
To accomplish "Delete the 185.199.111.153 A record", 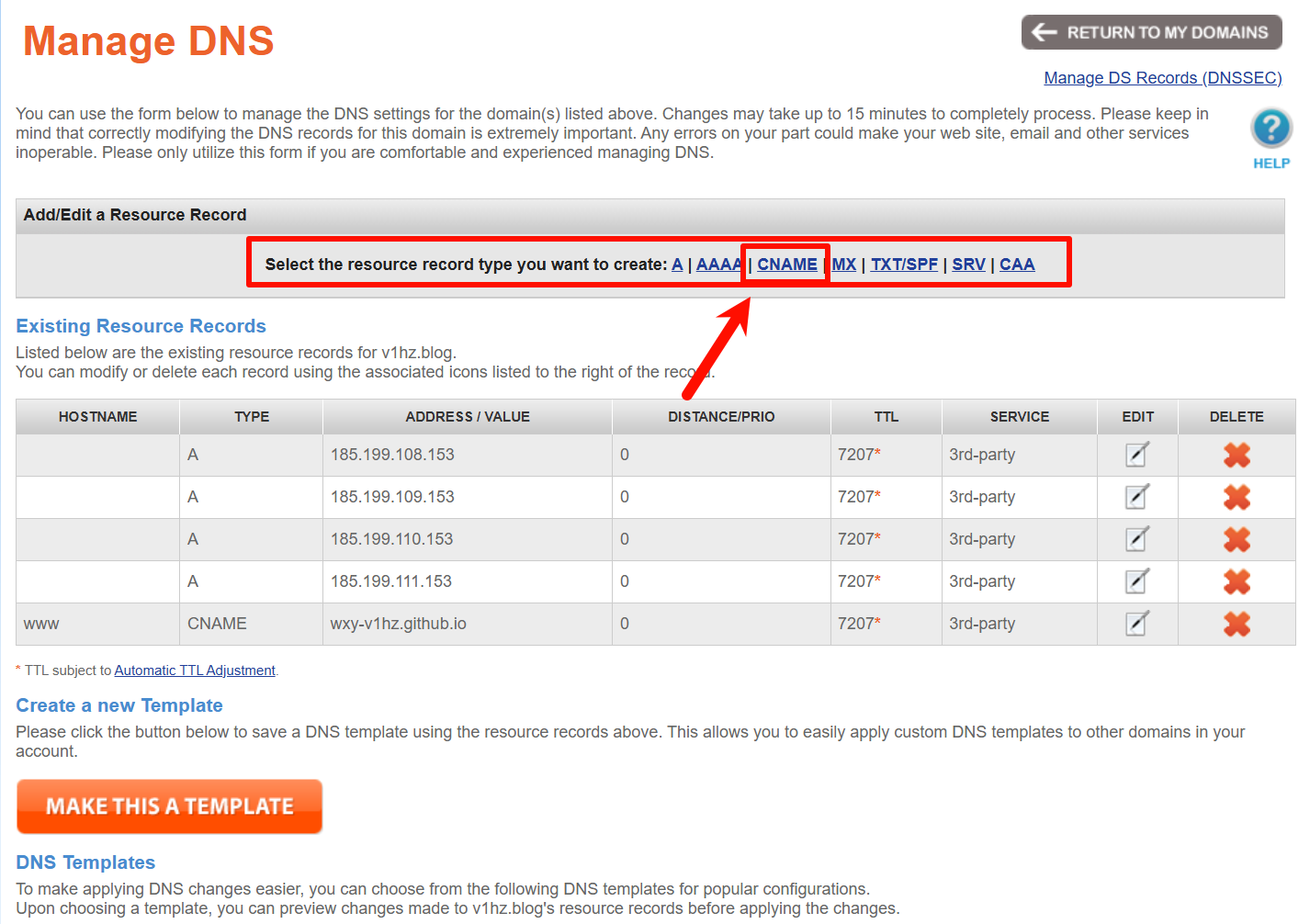I will tap(1237, 581).
